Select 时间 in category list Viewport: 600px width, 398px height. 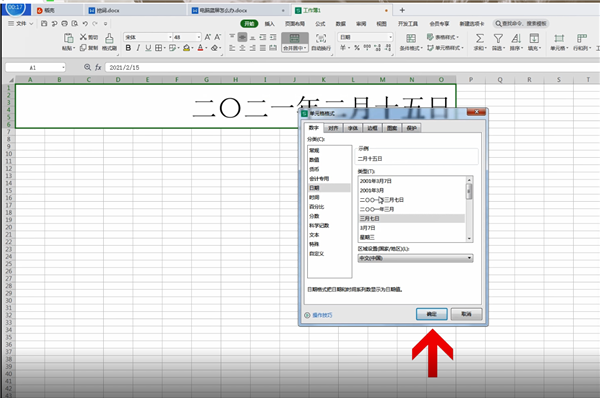(329, 197)
